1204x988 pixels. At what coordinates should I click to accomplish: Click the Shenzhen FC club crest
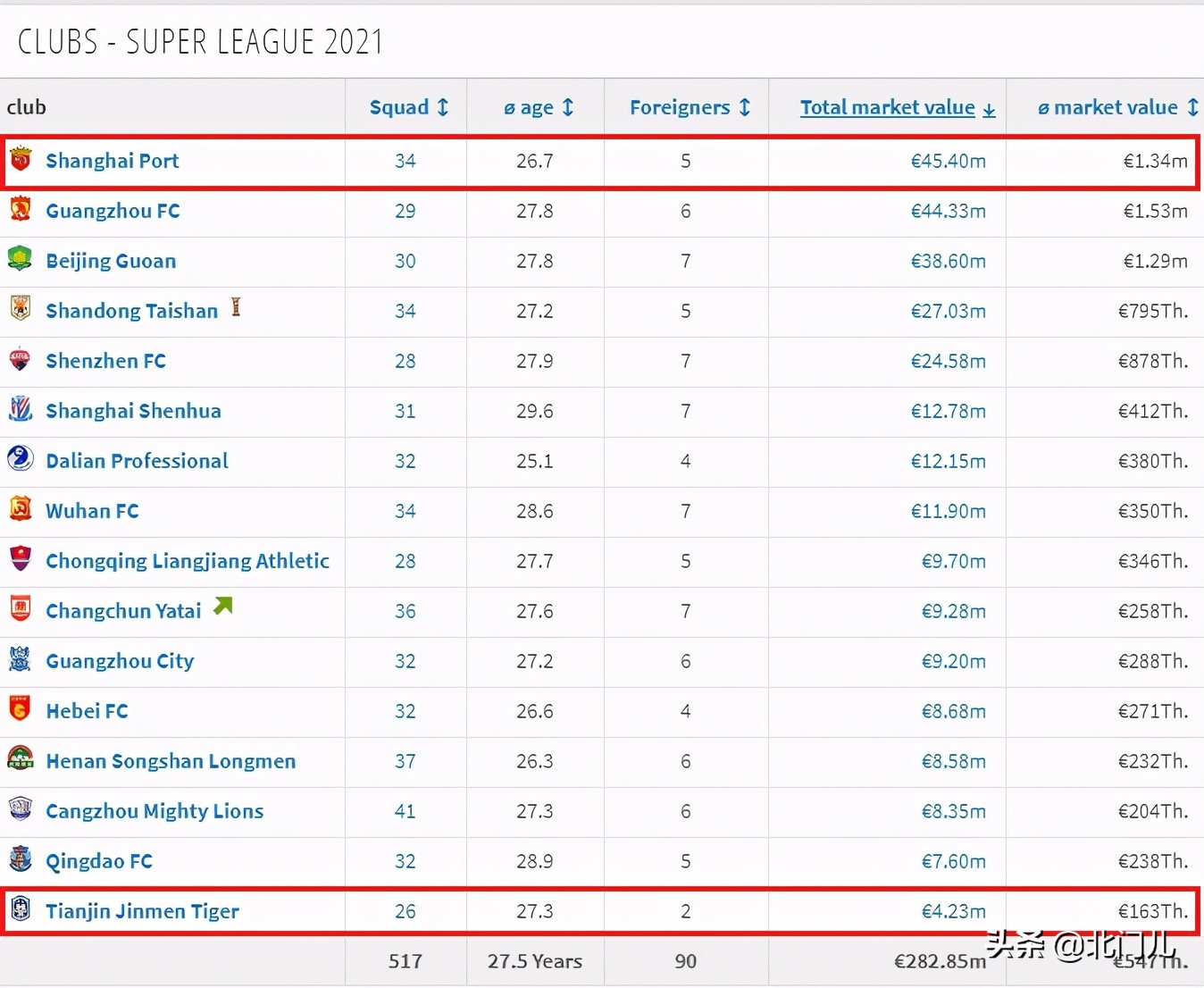pyautogui.click(x=21, y=360)
